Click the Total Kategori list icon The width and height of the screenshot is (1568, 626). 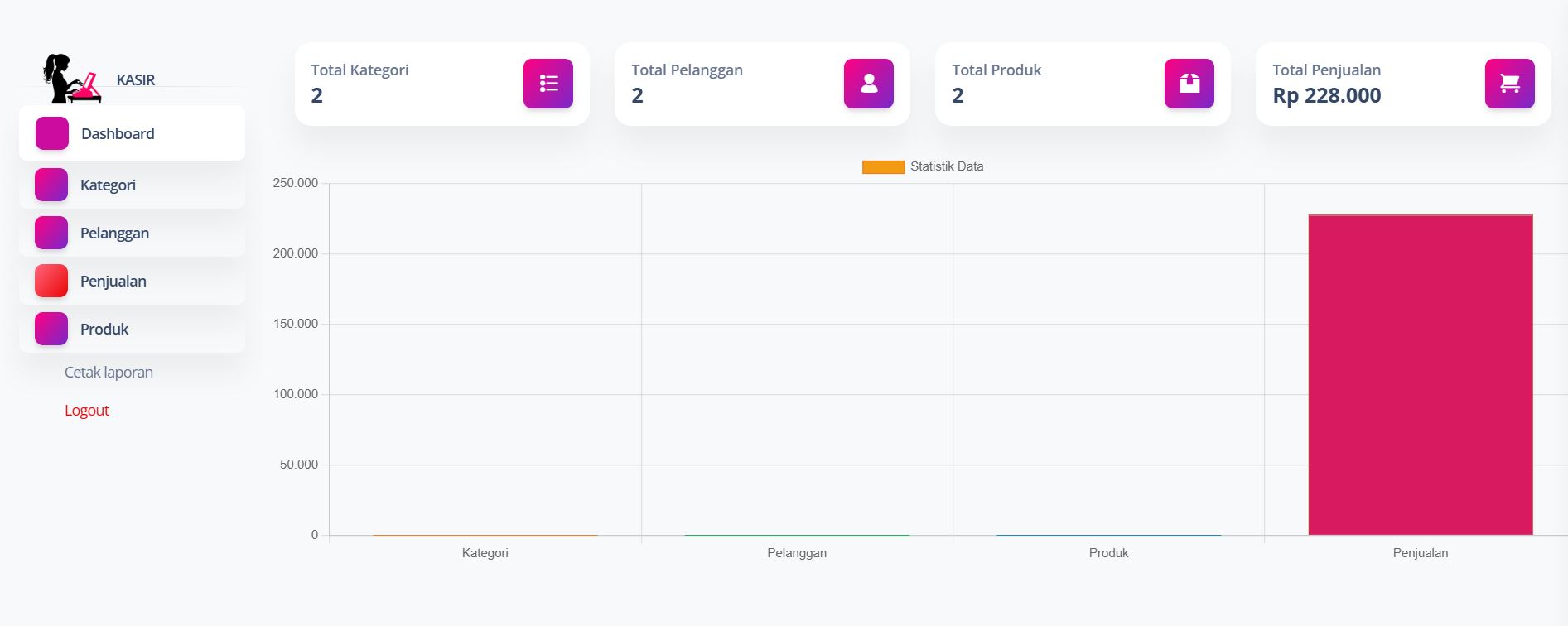click(x=548, y=84)
